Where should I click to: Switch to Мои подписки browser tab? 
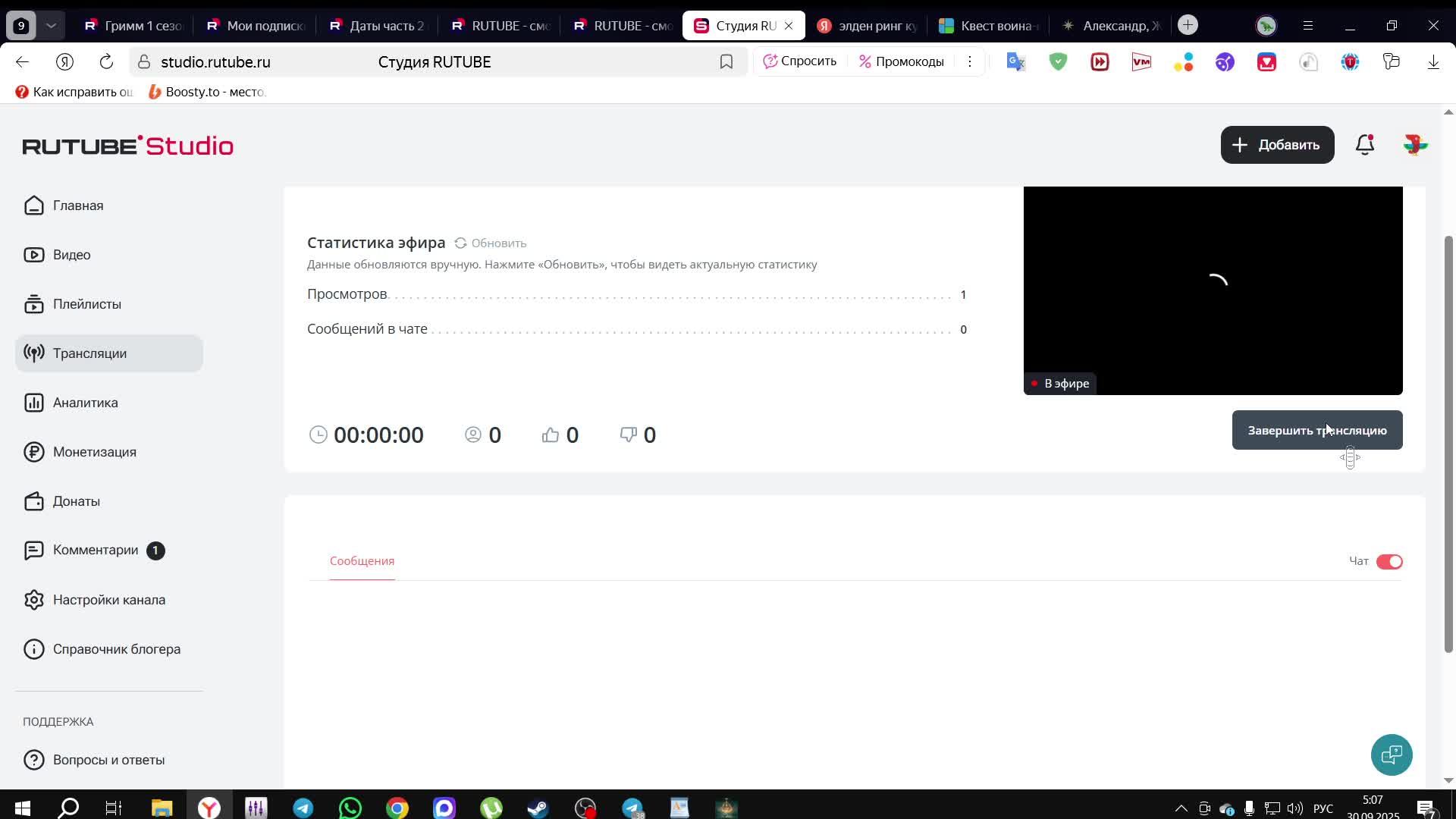coord(255,26)
